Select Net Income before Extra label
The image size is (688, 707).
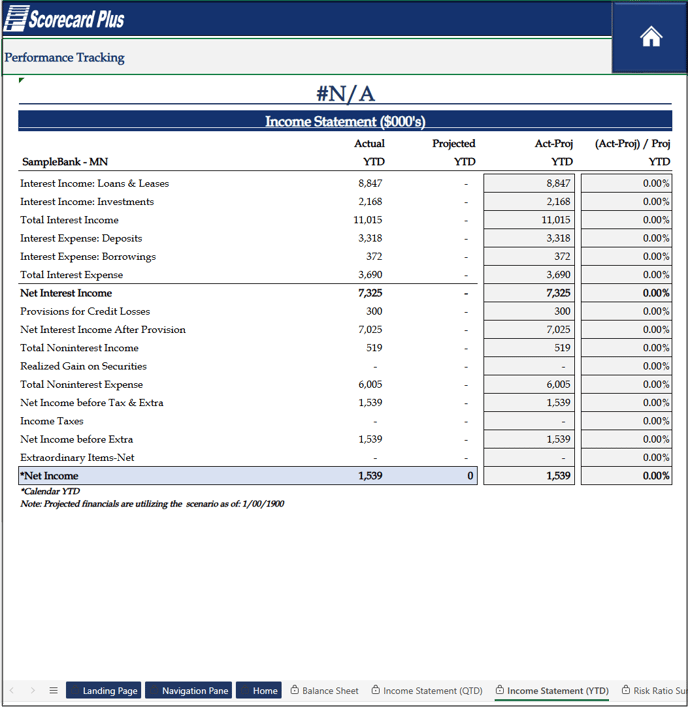click(x=77, y=439)
